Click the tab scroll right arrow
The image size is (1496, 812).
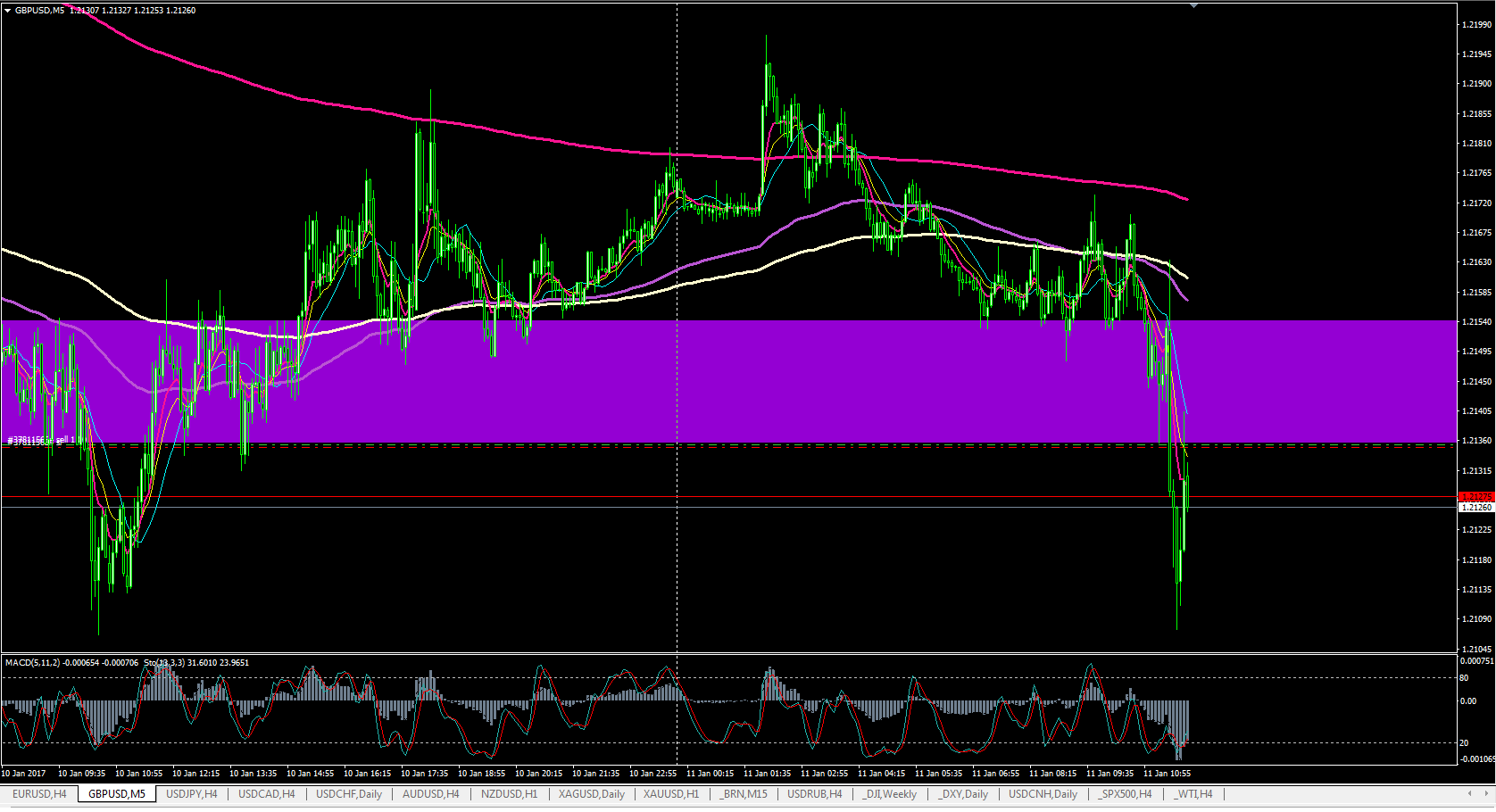[1485, 793]
